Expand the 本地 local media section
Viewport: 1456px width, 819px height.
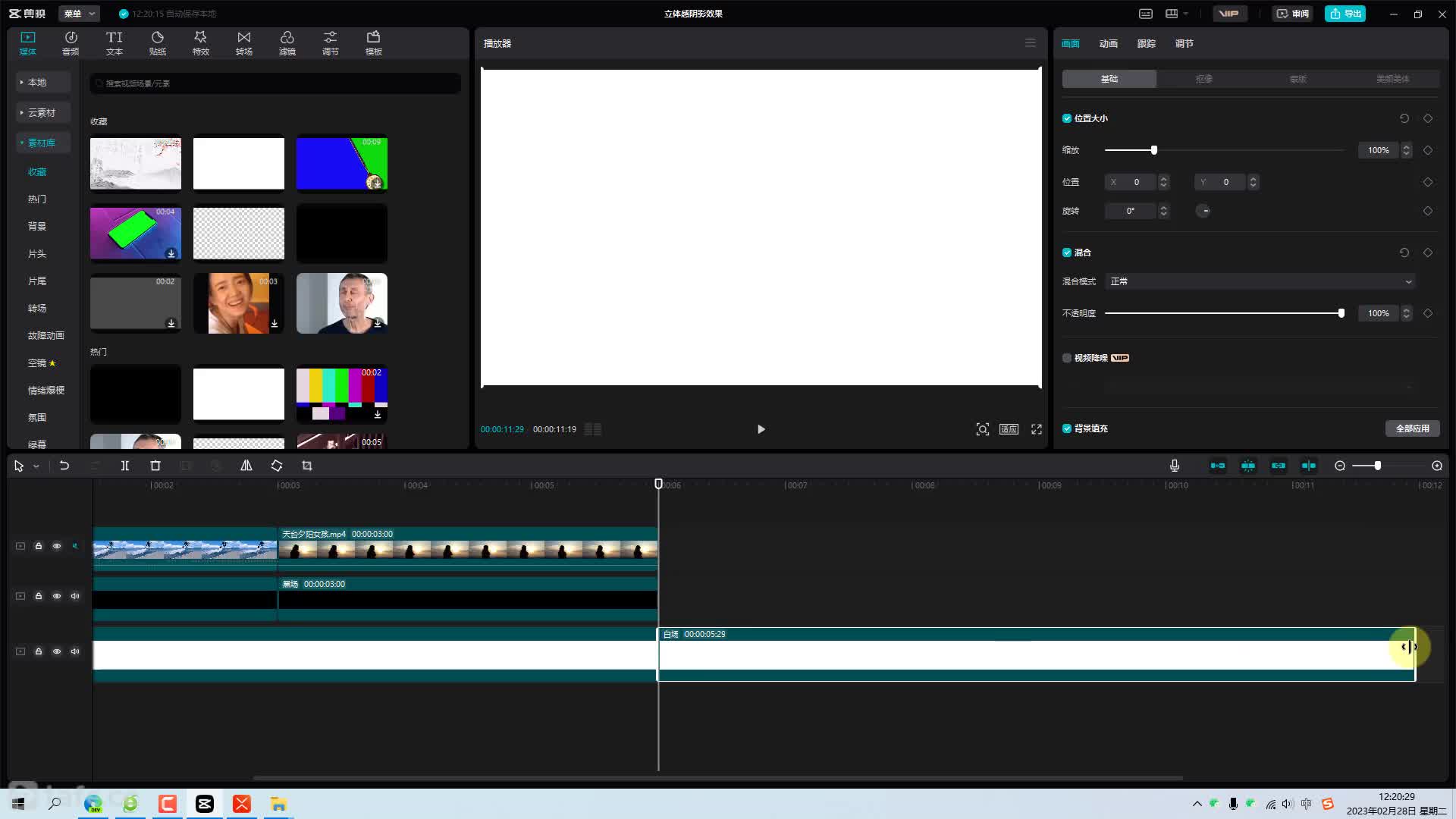(x=43, y=82)
